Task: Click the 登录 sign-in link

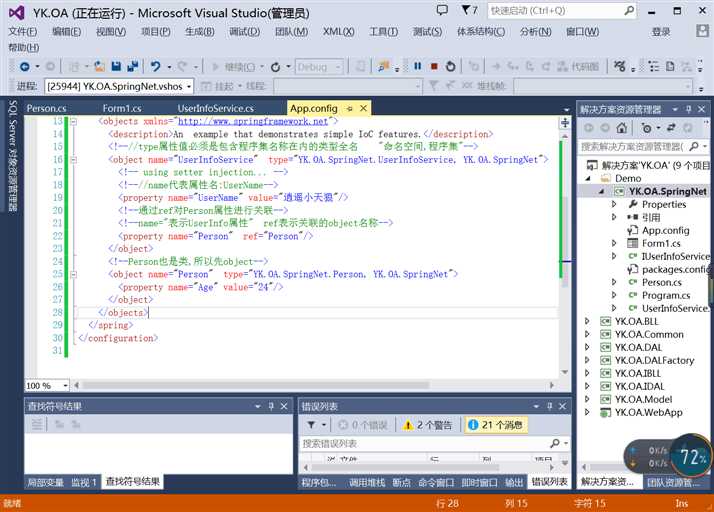Action: pos(661,32)
